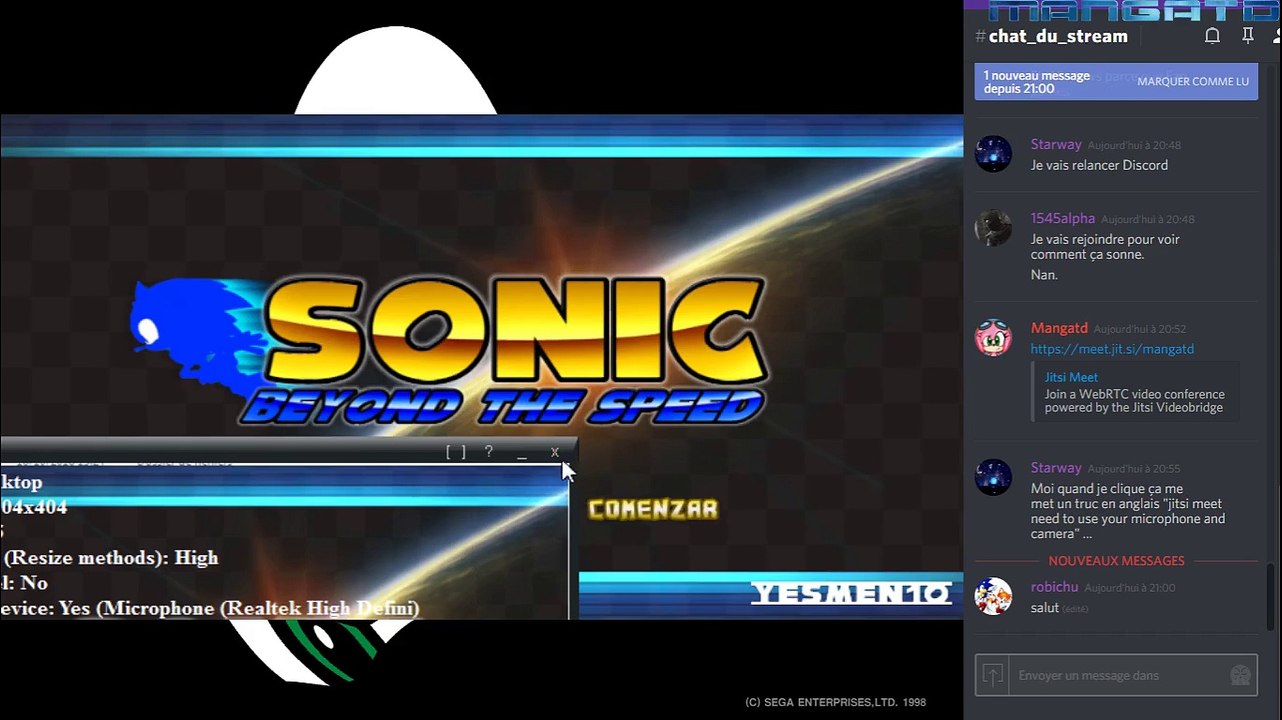The height and width of the screenshot is (720, 1282).
Task: Click the '(Resize methods): High' line in overlay
Action: [112, 557]
